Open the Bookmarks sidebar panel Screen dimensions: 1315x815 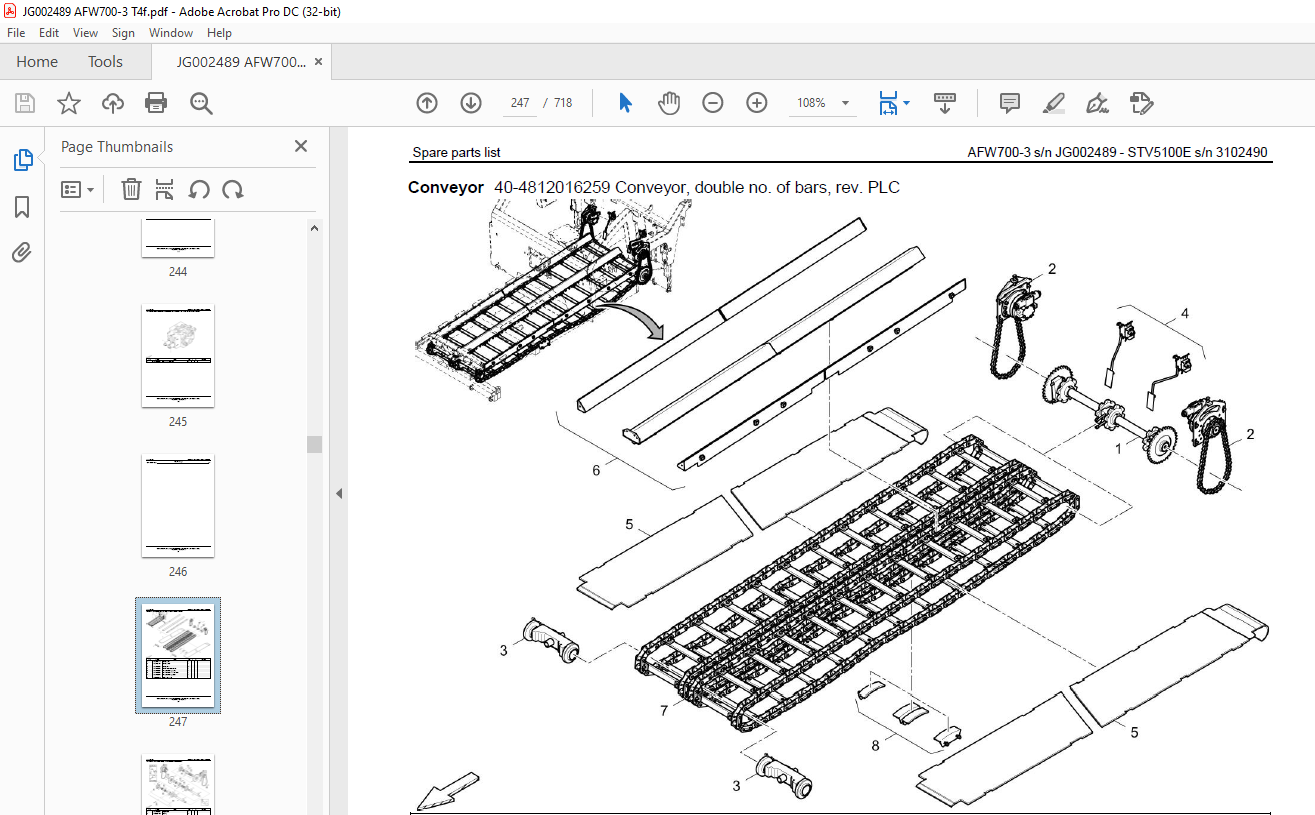click(x=22, y=207)
